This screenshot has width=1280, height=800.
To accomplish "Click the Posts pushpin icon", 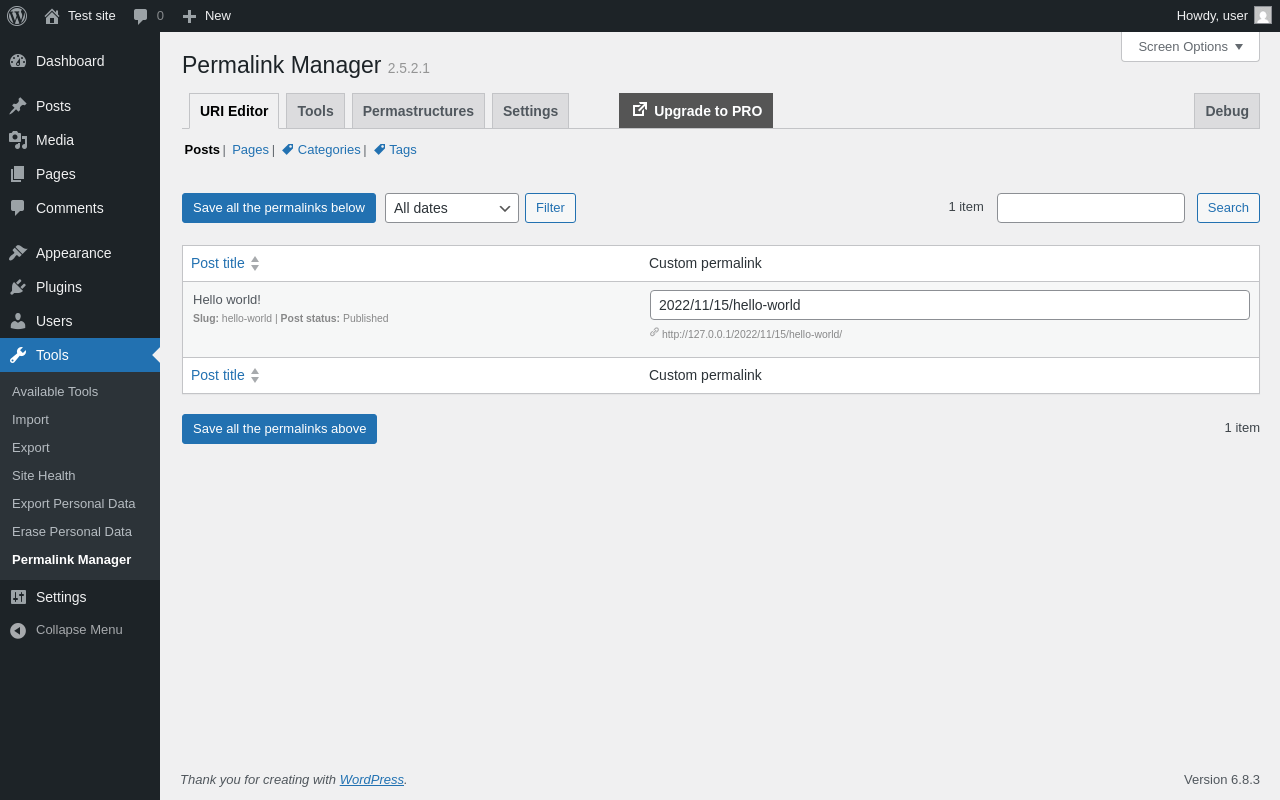I will coord(18,106).
